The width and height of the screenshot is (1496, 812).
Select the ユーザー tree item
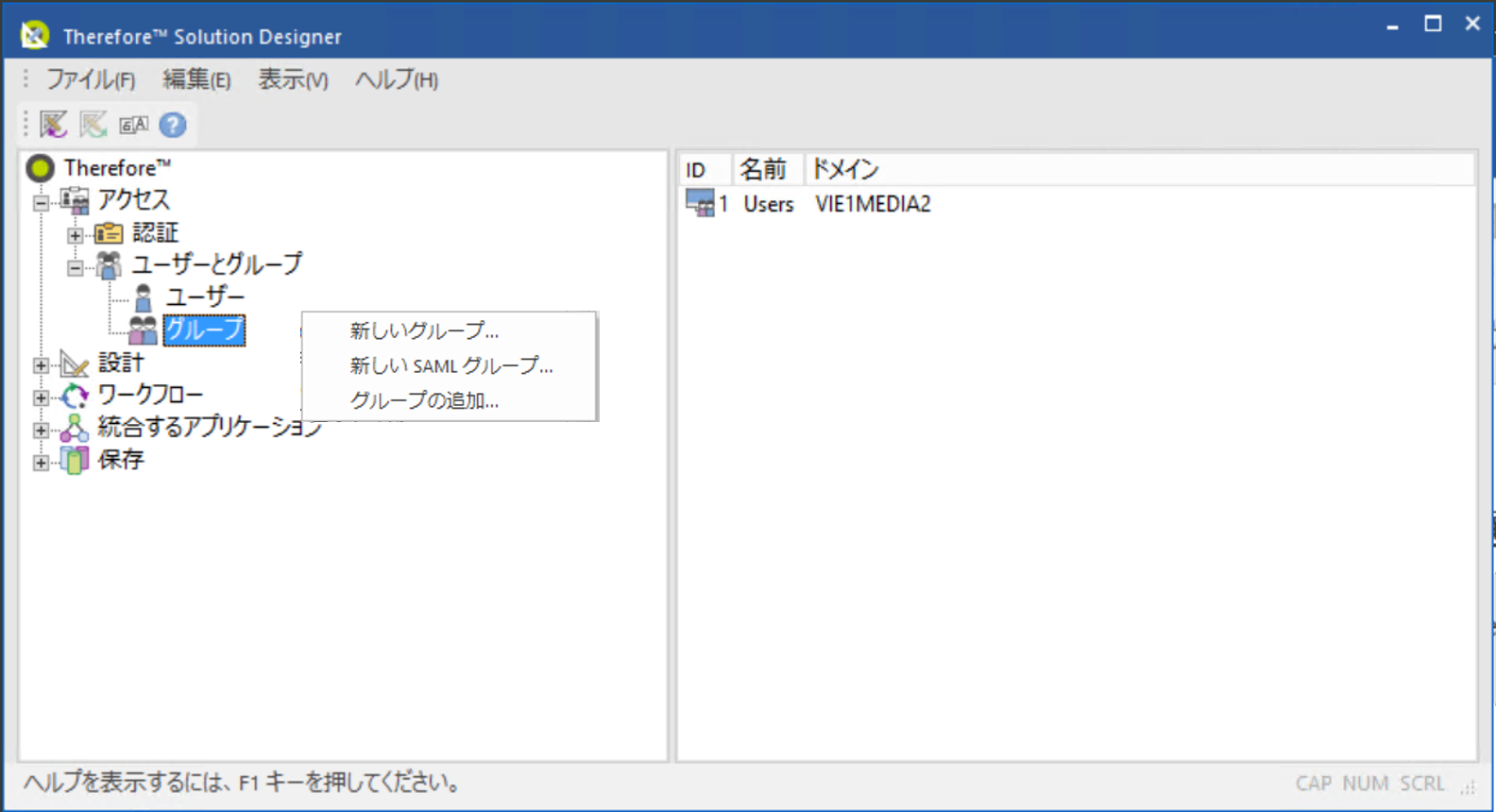[205, 297]
